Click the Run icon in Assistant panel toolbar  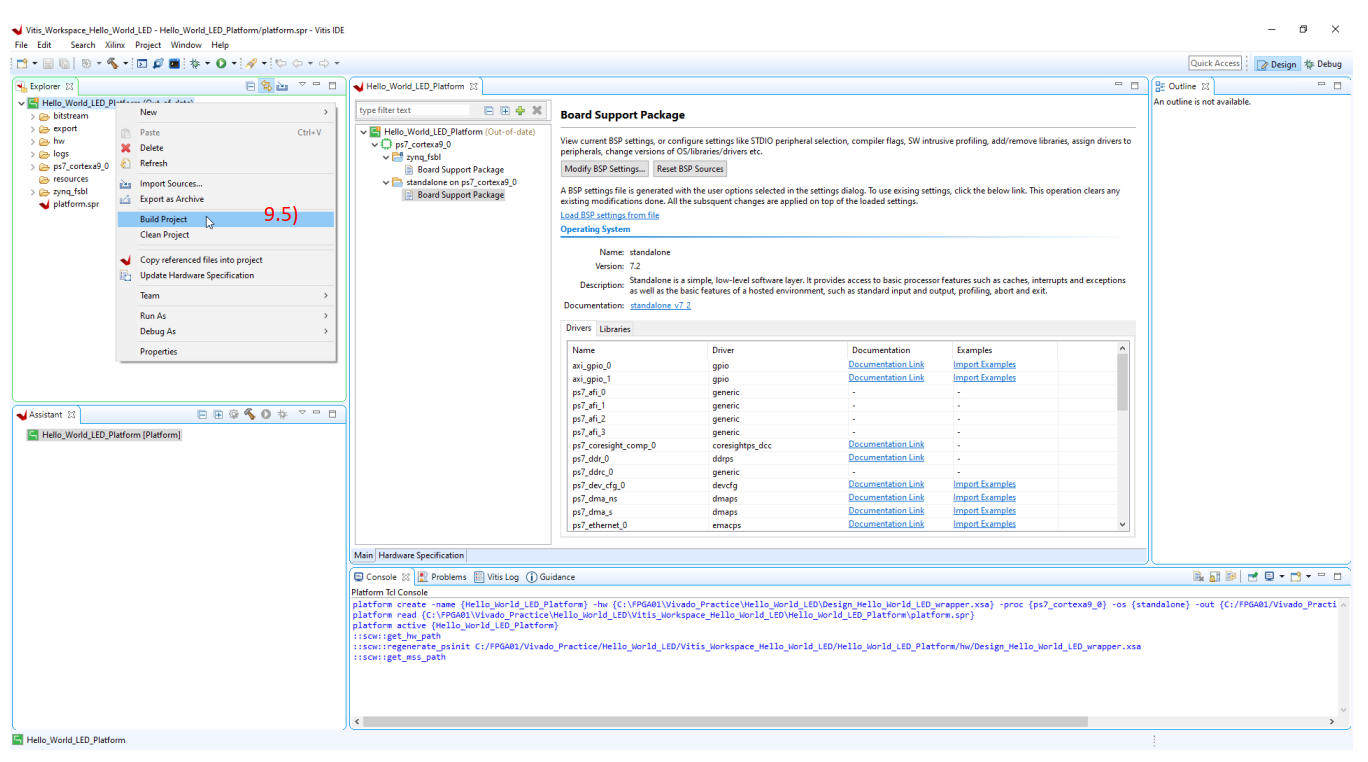[x=266, y=414]
